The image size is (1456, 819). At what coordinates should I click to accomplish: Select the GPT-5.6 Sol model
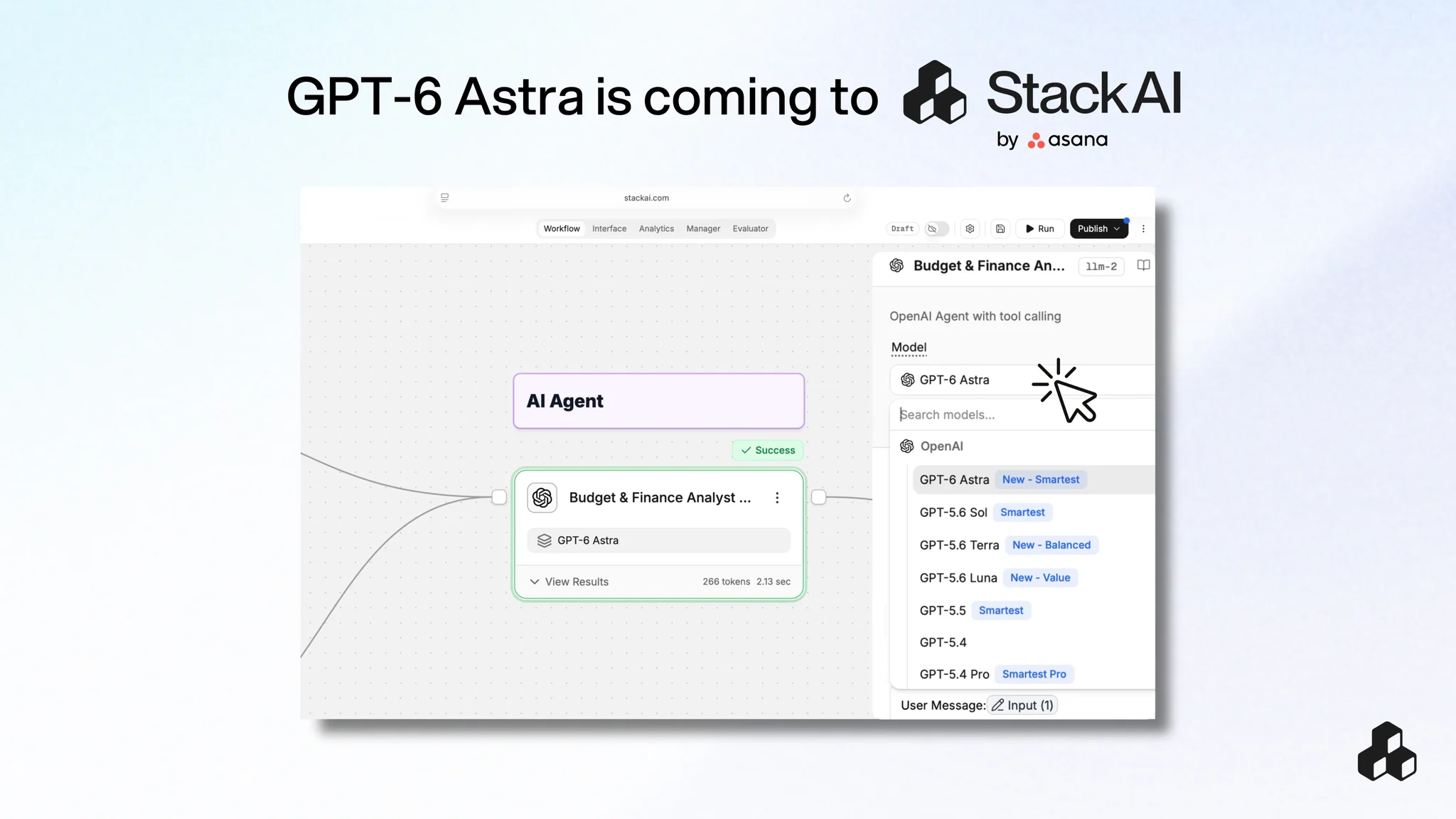tap(1034, 513)
